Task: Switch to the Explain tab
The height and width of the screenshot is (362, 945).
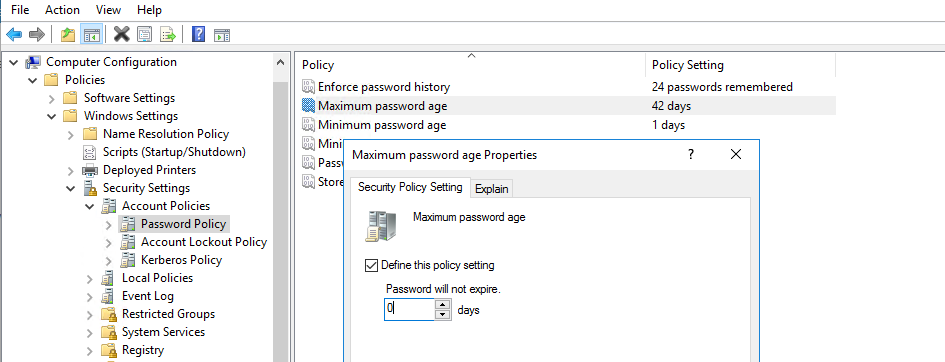Action: click(492, 189)
